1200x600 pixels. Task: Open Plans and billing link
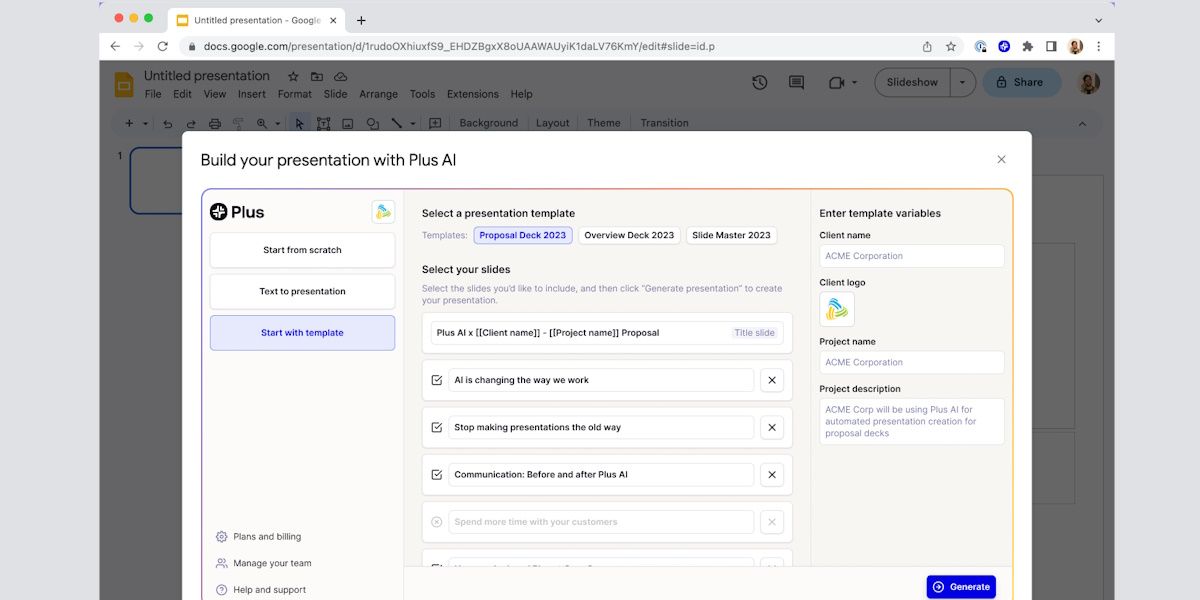[x=266, y=537]
